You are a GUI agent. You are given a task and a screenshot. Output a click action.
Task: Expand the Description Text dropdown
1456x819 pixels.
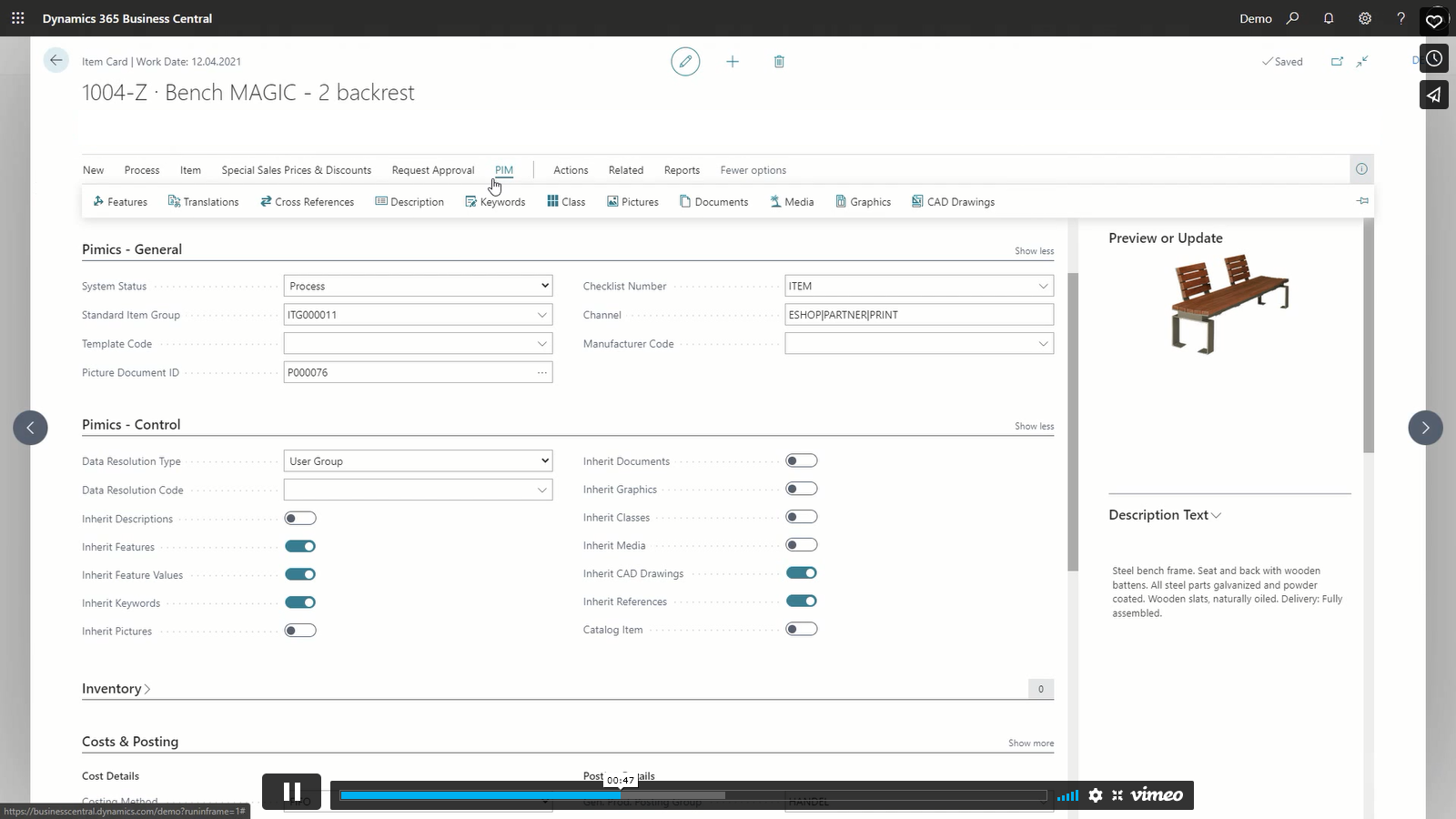[1165, 515]
